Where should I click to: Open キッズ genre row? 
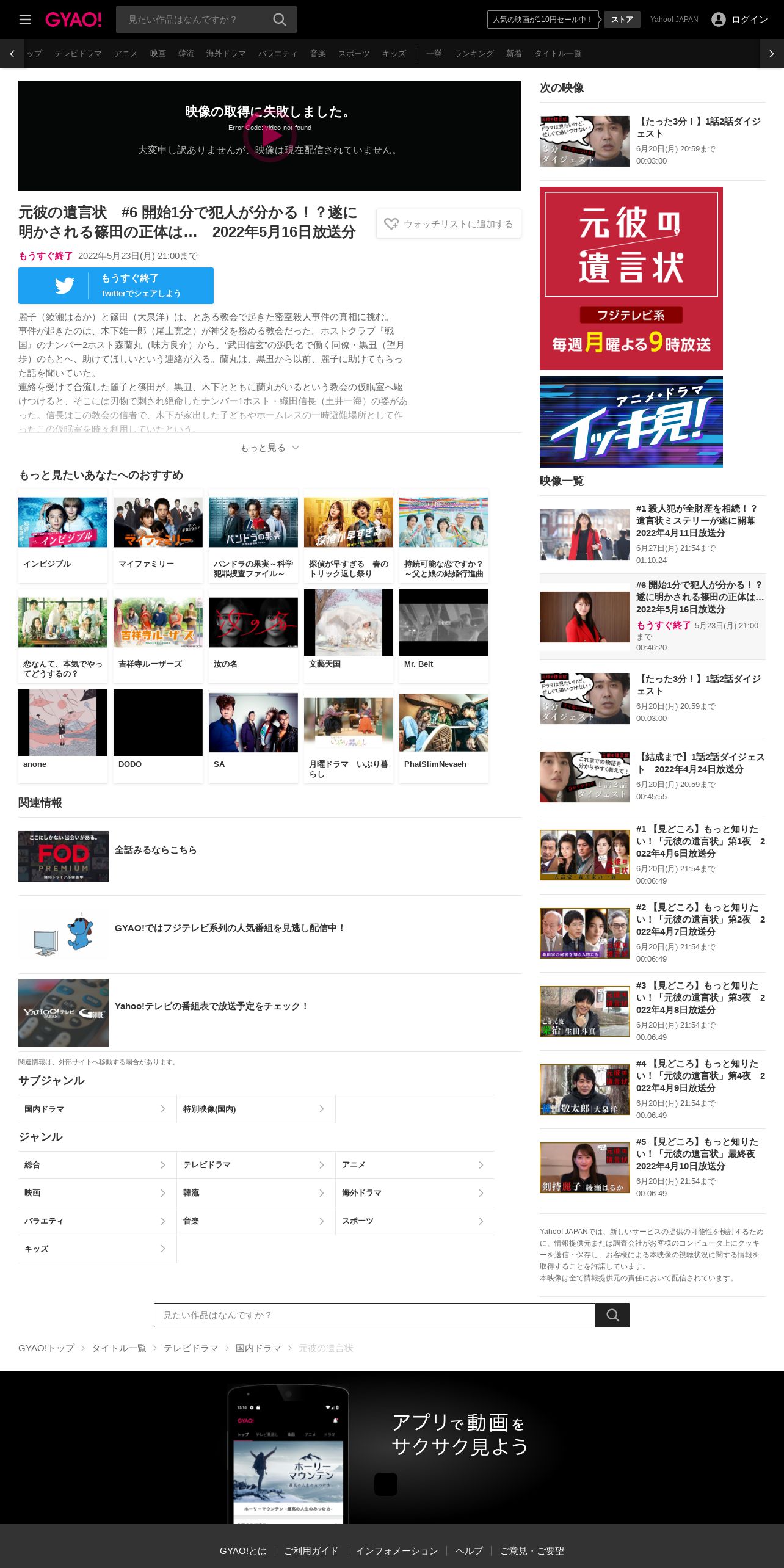(97, 1249)
